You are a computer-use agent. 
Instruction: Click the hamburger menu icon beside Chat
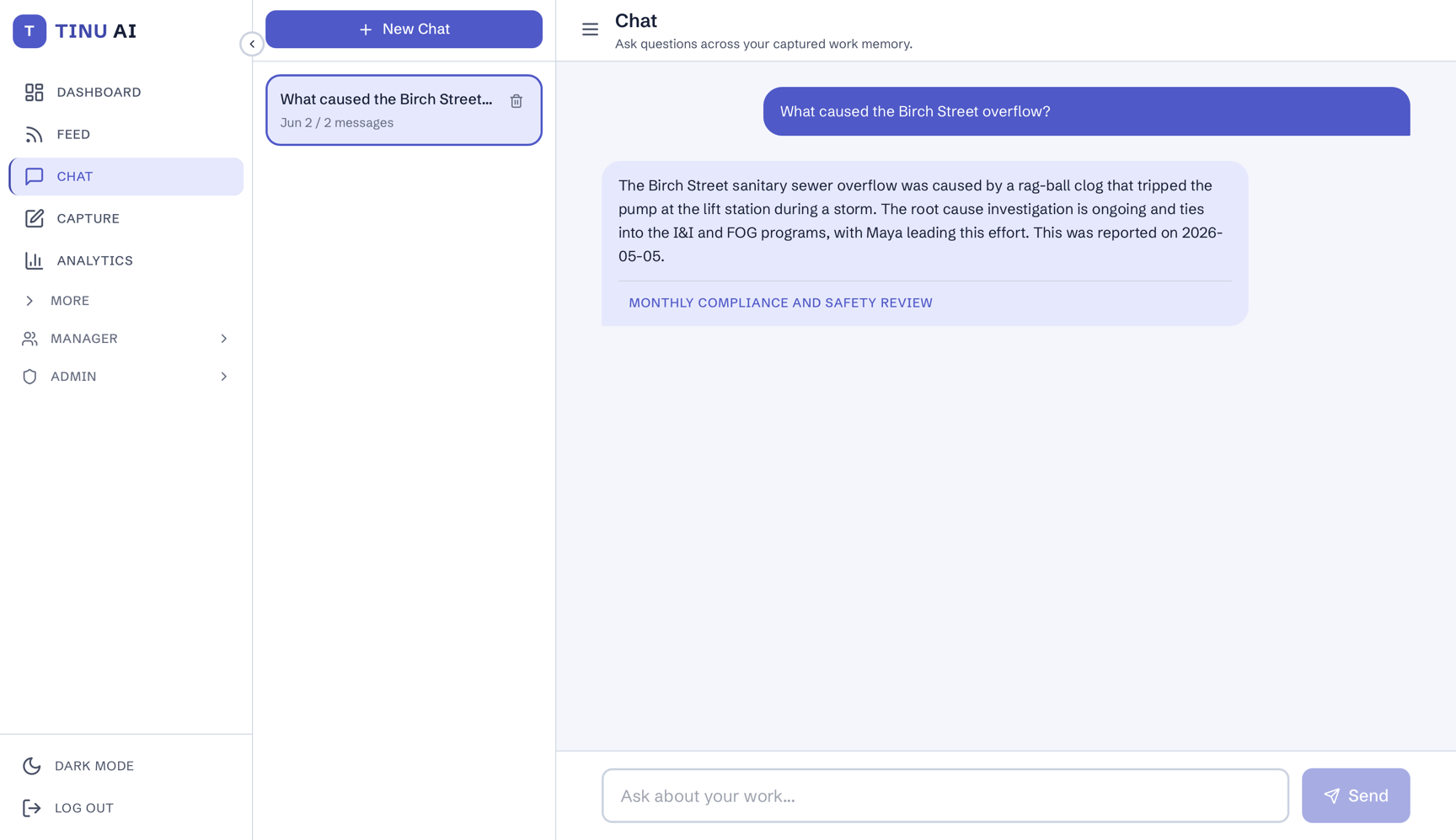click(x=590, y=29)
